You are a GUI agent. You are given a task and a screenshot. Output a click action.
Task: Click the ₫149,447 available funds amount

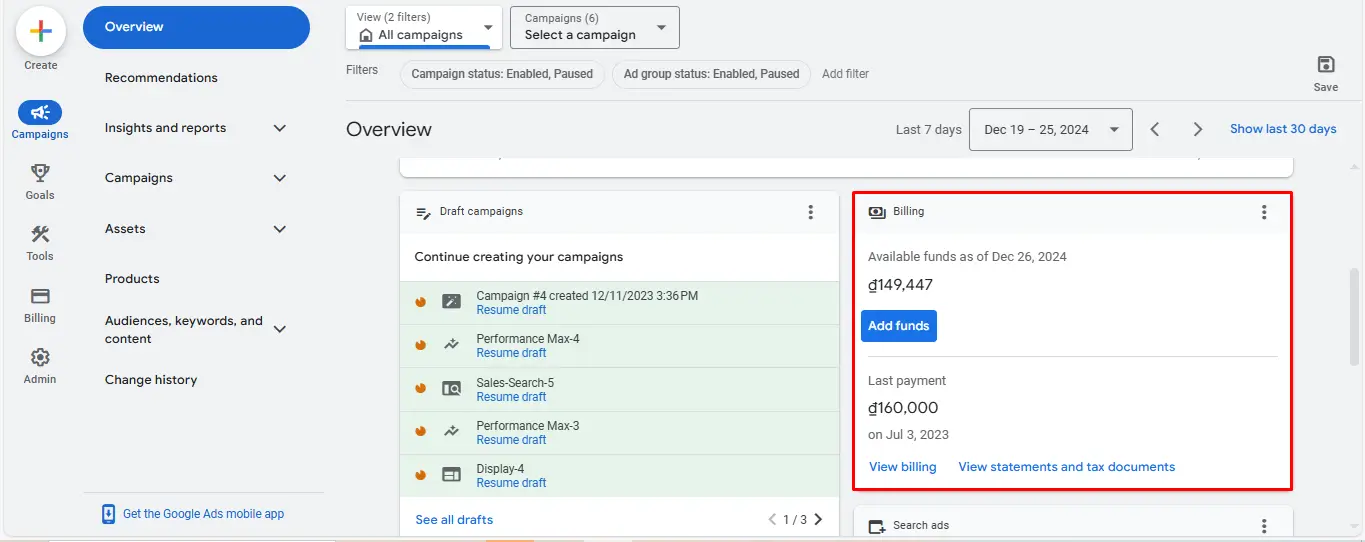coord(901,285)
